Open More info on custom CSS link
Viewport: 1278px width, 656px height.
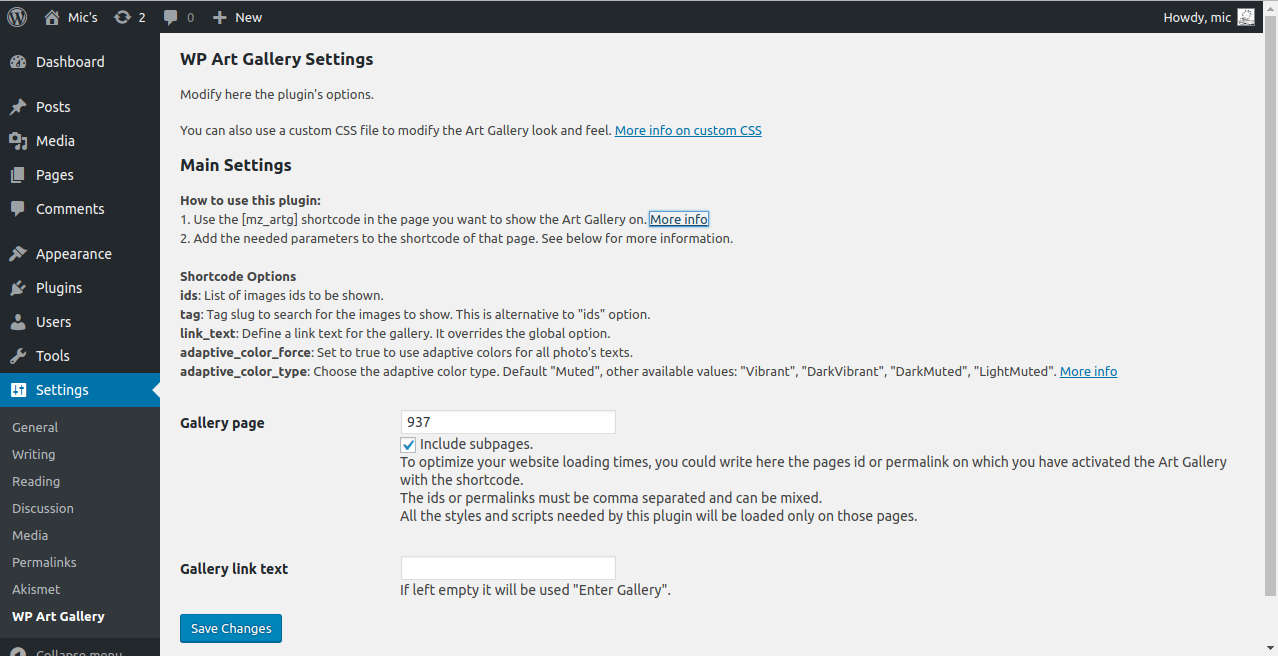(688, 130)
